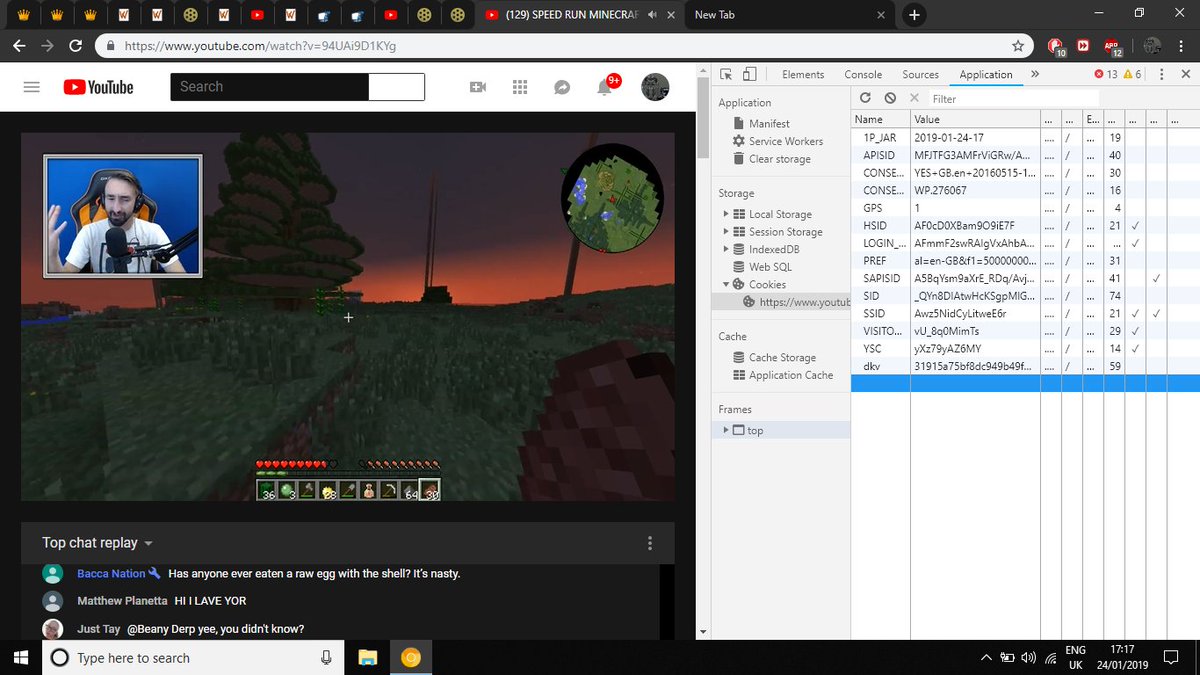Go to YouTube home via logo
This screenshot has width=1200, height=675.
tap(98, 87)
